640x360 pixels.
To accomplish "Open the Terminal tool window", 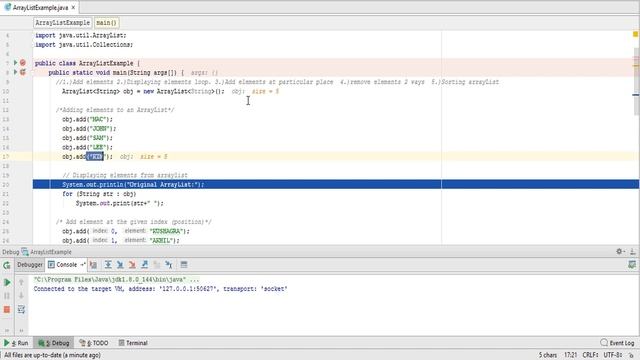I will coord(133,343).
